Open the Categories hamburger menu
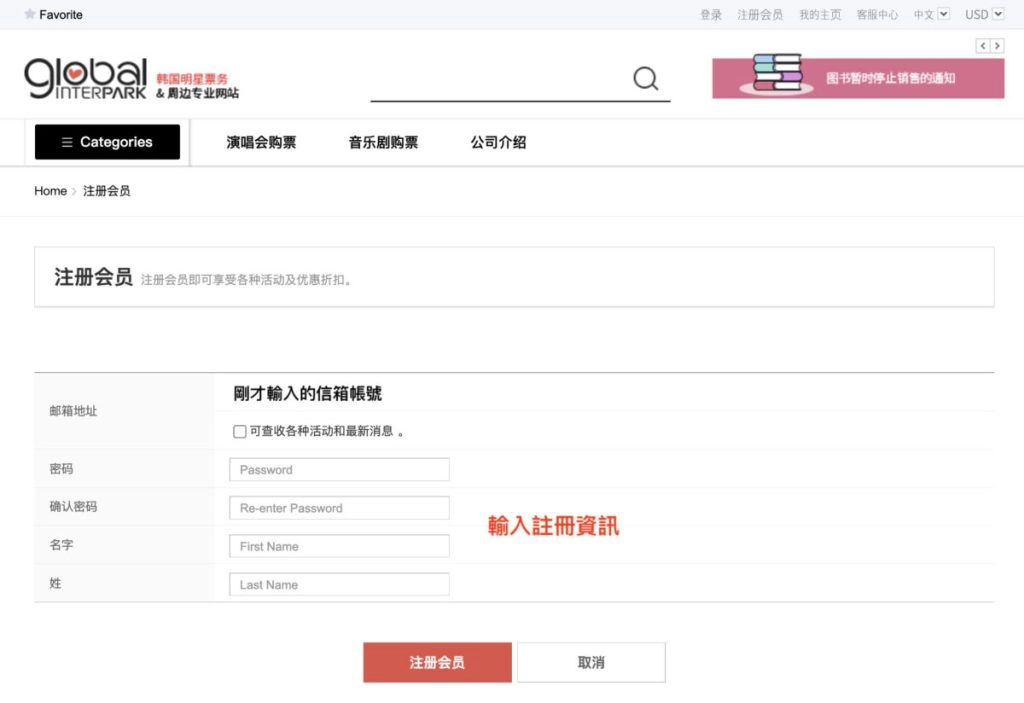Screen dimensions: 1024x703 click(107, 142)
